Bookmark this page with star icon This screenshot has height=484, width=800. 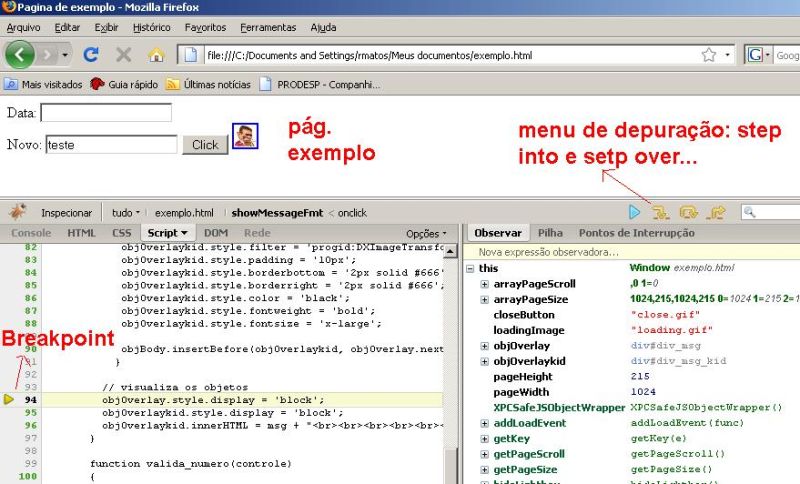pyautogui.click(x=709, y=55)
